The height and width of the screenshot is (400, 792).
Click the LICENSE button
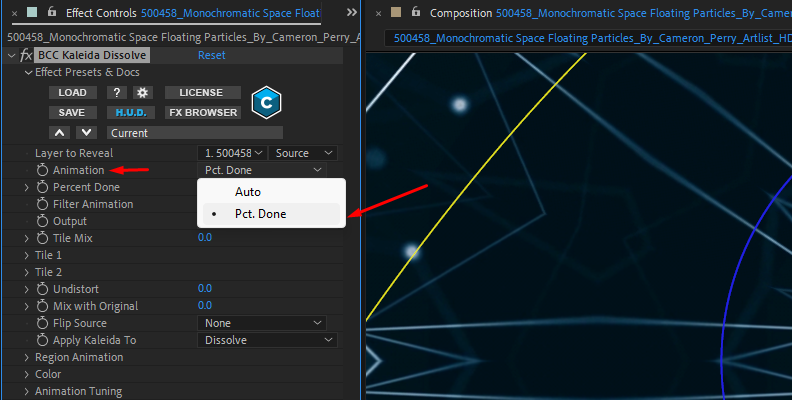[201, 92]
